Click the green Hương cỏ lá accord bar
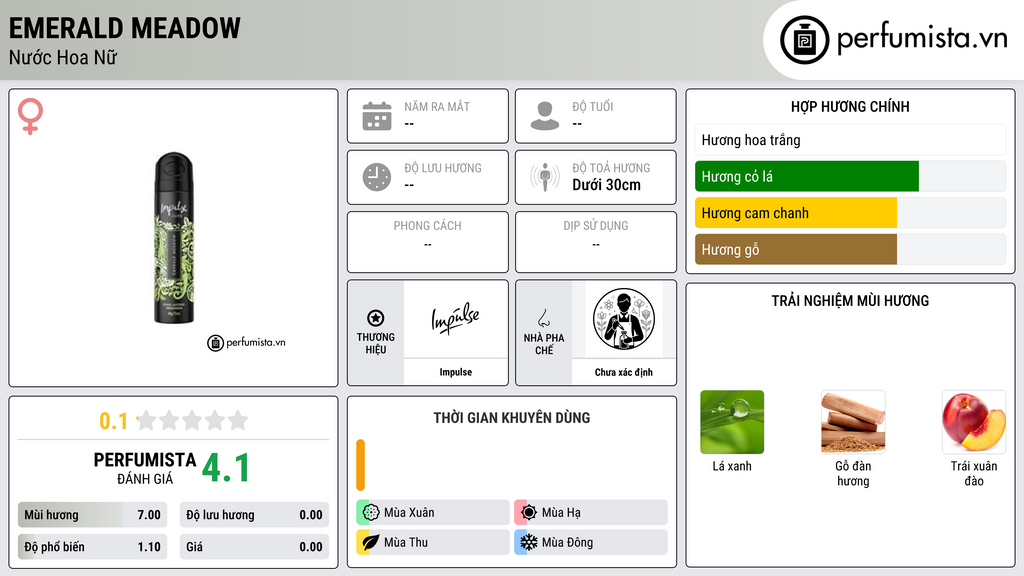The image size is (1024, 576). point(807,176)
